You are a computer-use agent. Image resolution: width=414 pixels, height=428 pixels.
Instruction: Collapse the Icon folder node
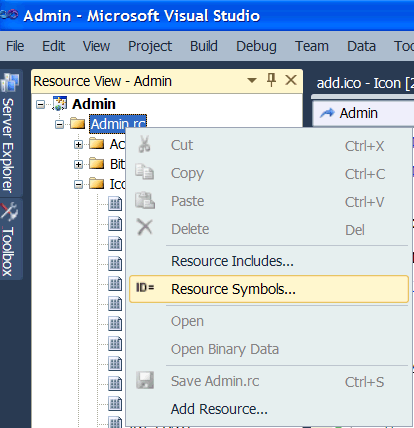(79, 184)
